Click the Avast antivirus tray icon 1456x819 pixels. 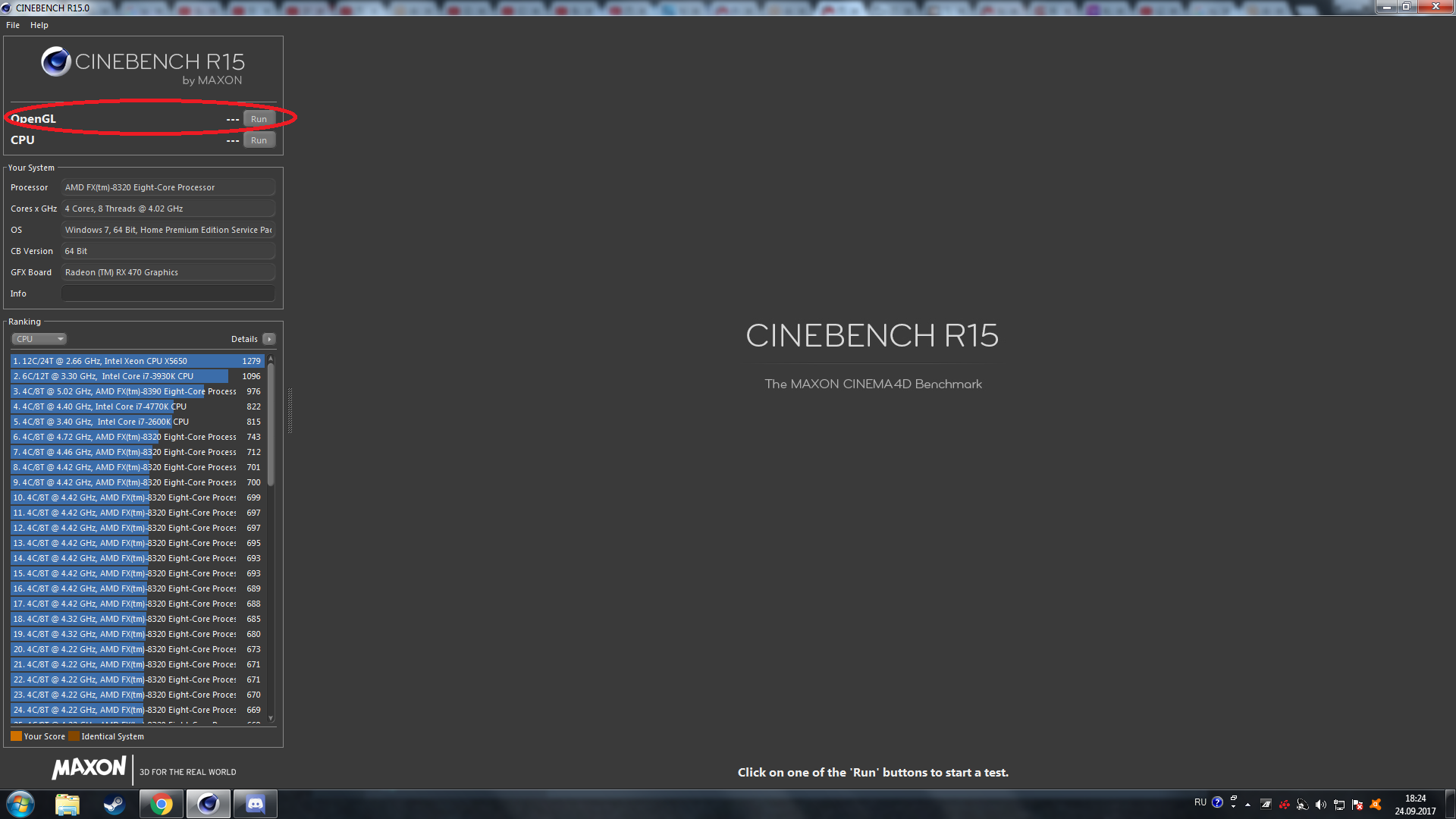point(1376,805)
